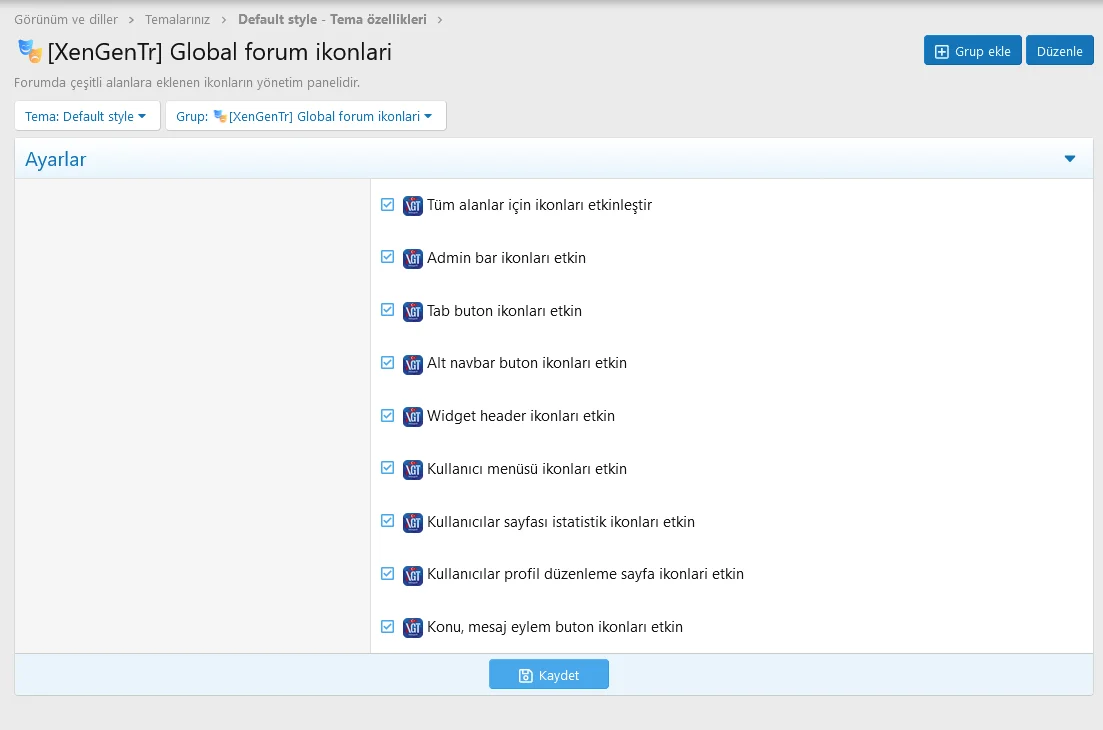Image resolution: width=1103 pixels, height=730 pixels.
Task: Click the 'Grup ekle' button
Action: pos(972,50)
